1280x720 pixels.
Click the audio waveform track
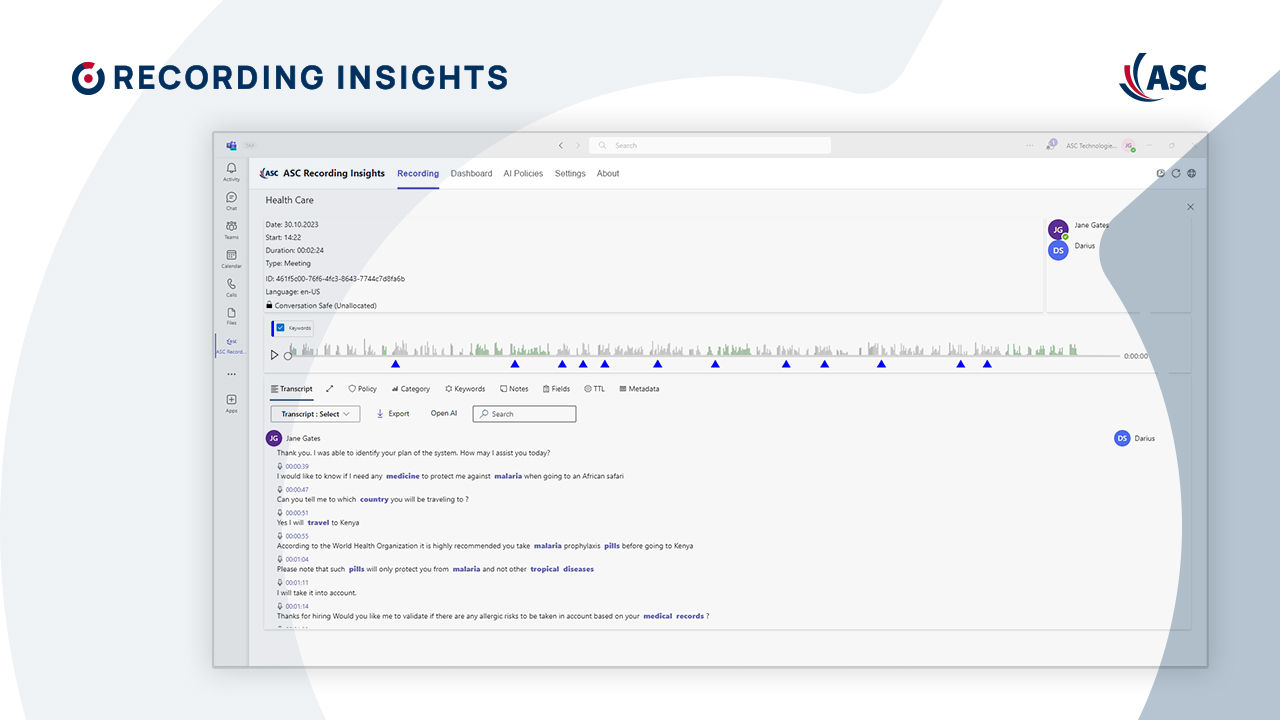(x=705, y=349)
